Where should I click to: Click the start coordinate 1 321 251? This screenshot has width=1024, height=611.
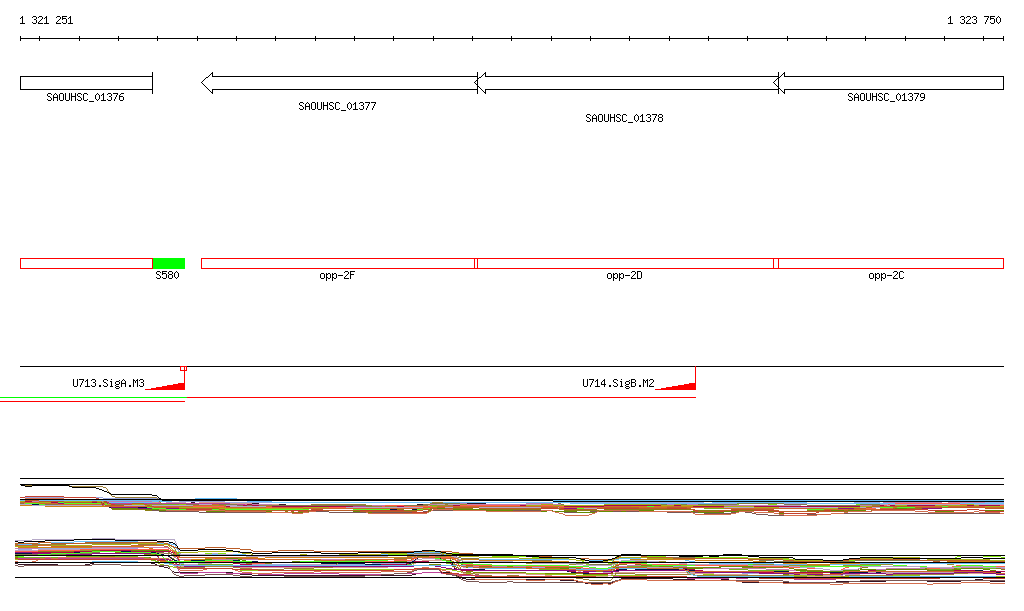click(x=46, y=20)
